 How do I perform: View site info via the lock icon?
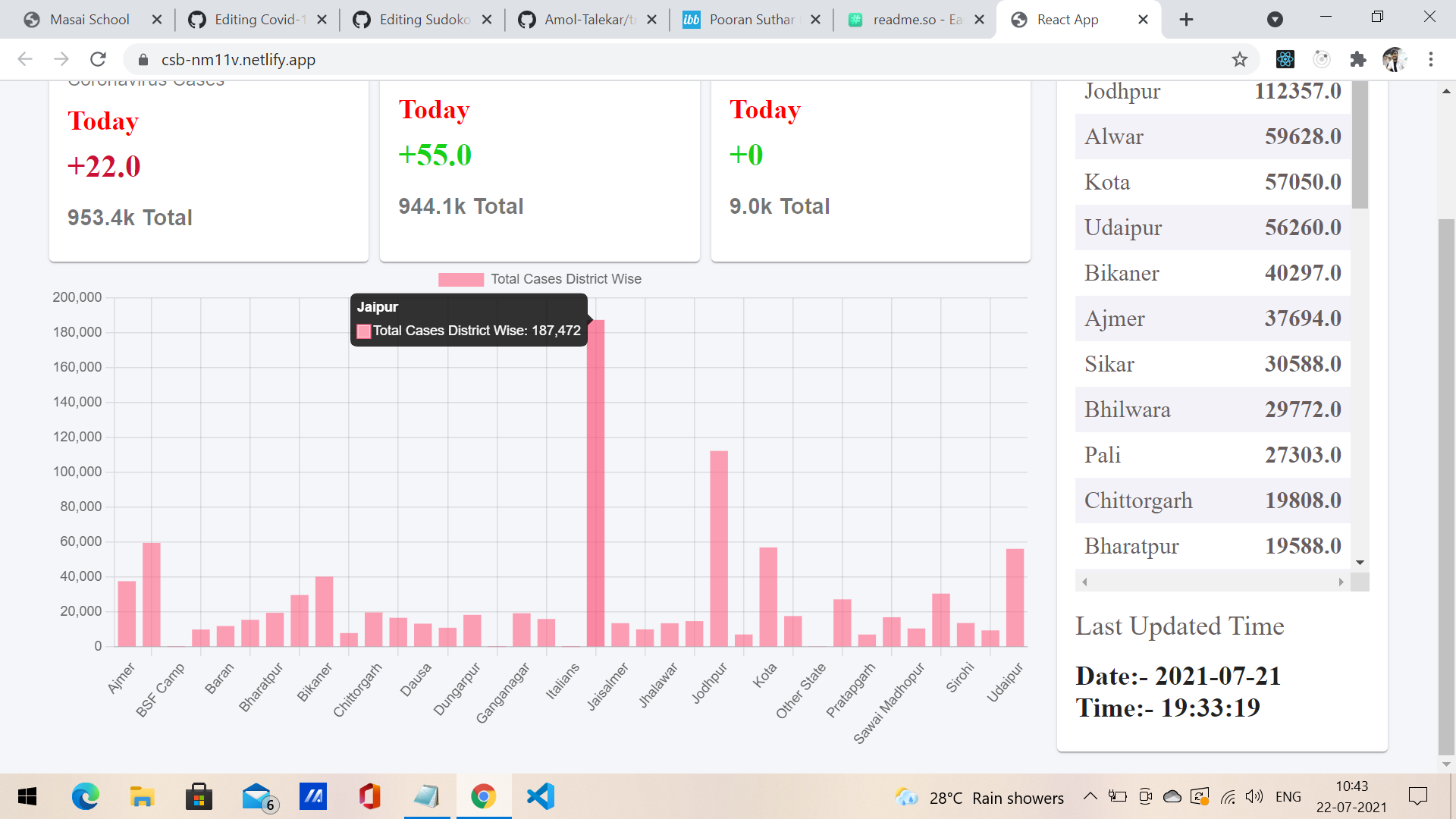tap(143, 59)
